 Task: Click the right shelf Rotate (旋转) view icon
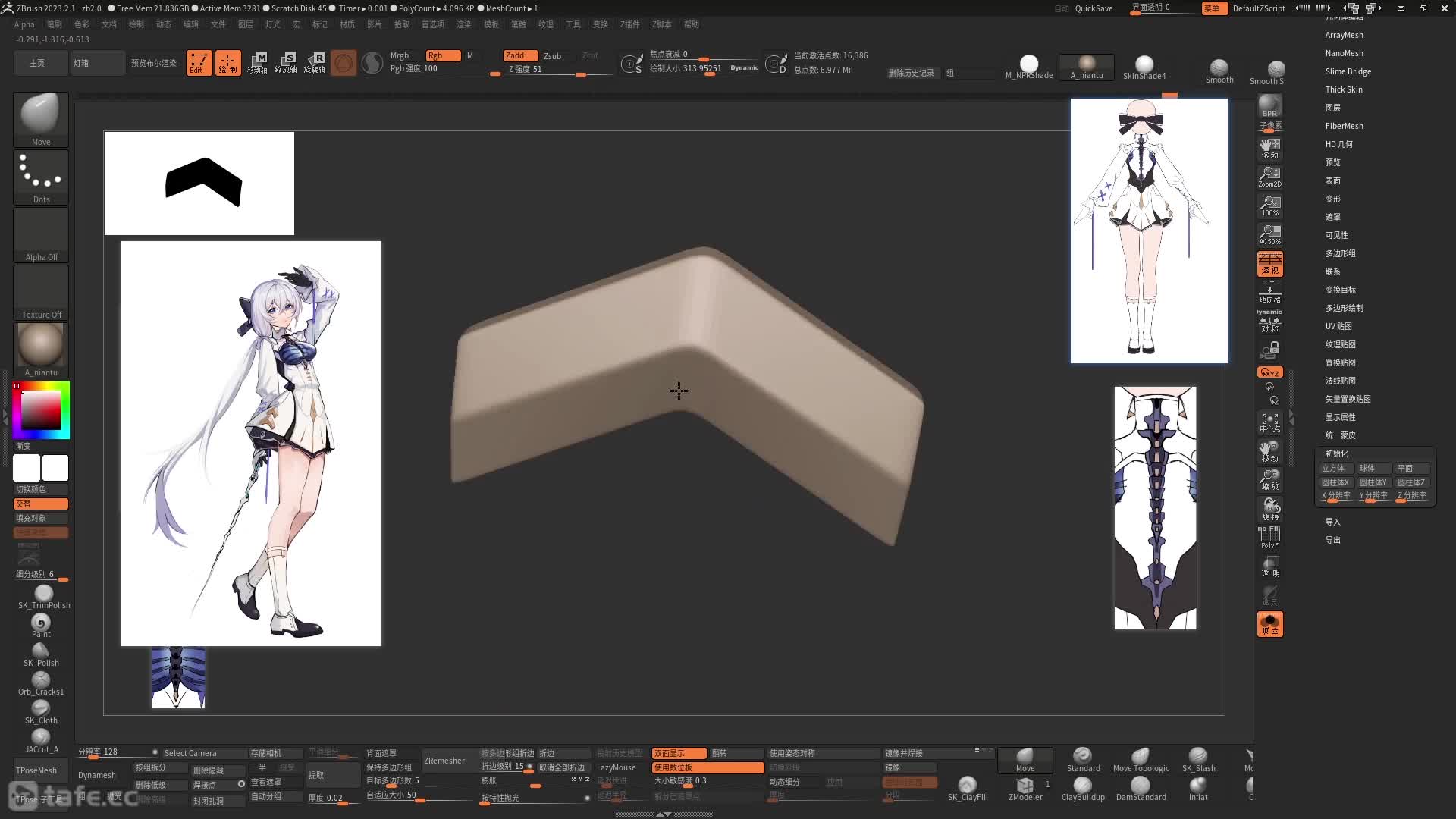click(1269, 509)
